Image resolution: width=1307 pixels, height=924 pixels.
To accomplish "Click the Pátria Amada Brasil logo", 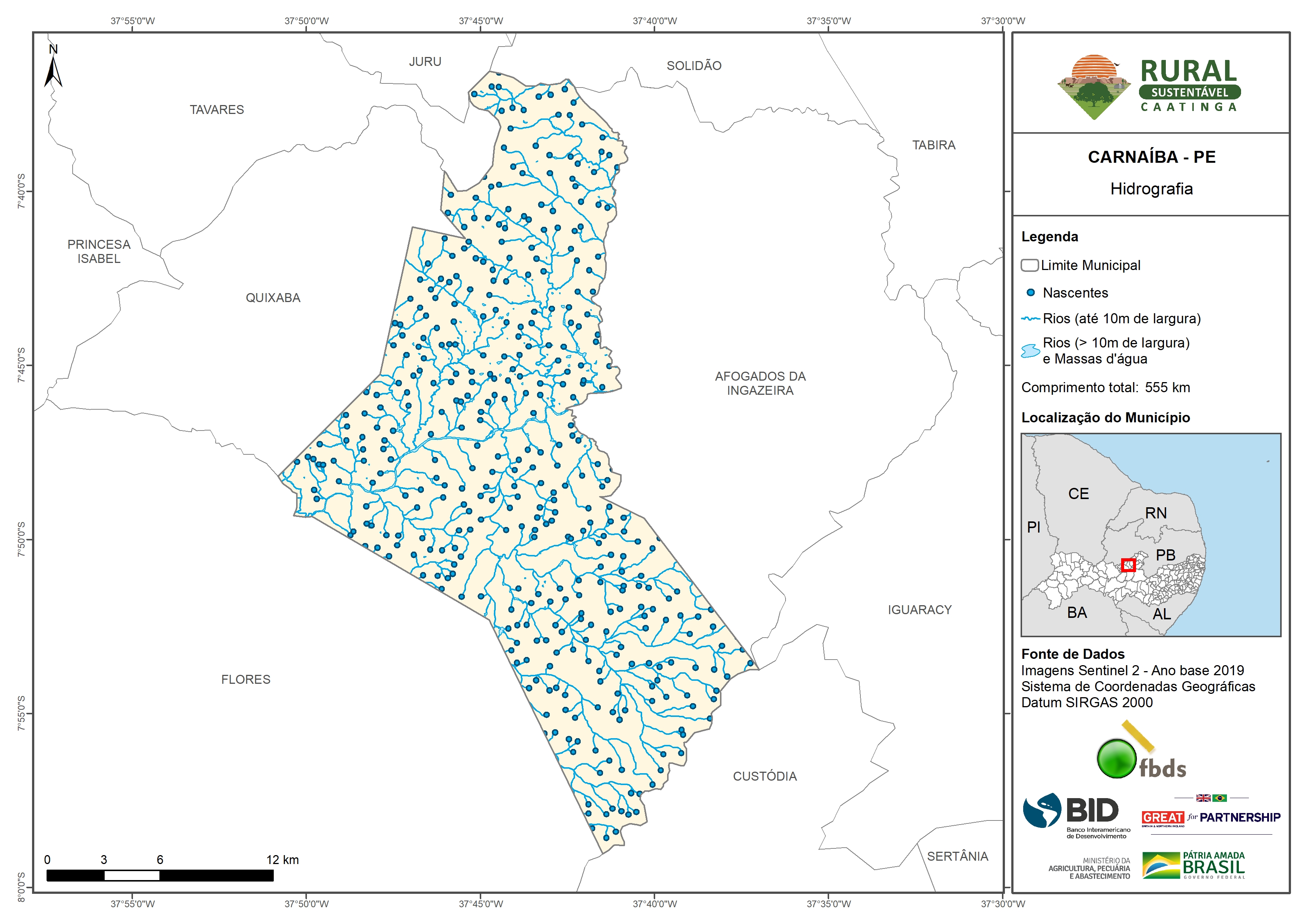I will [1194, 866].
